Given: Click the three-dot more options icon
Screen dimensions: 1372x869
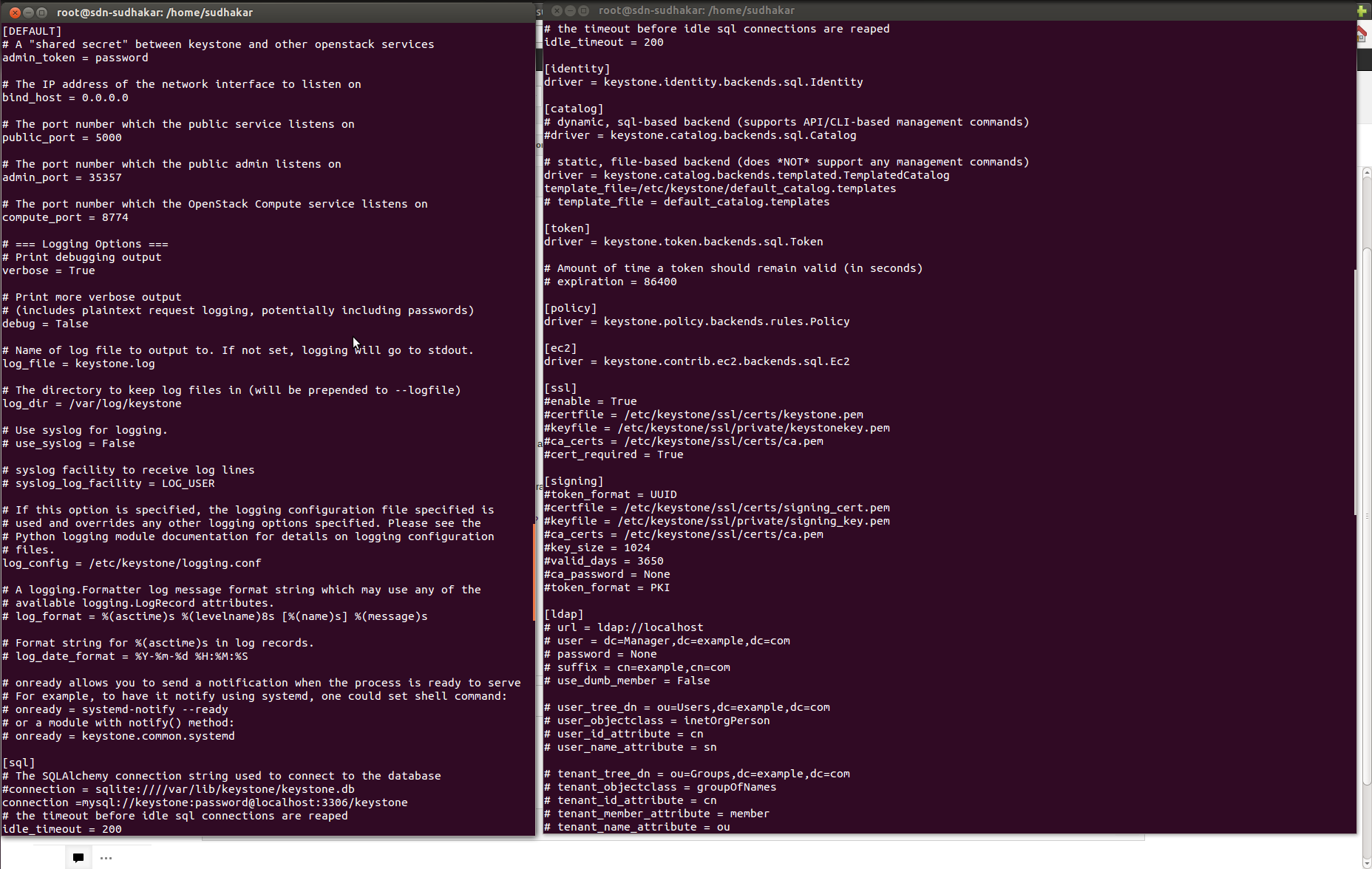Looking at the screenshot, I should click(106, 858).
